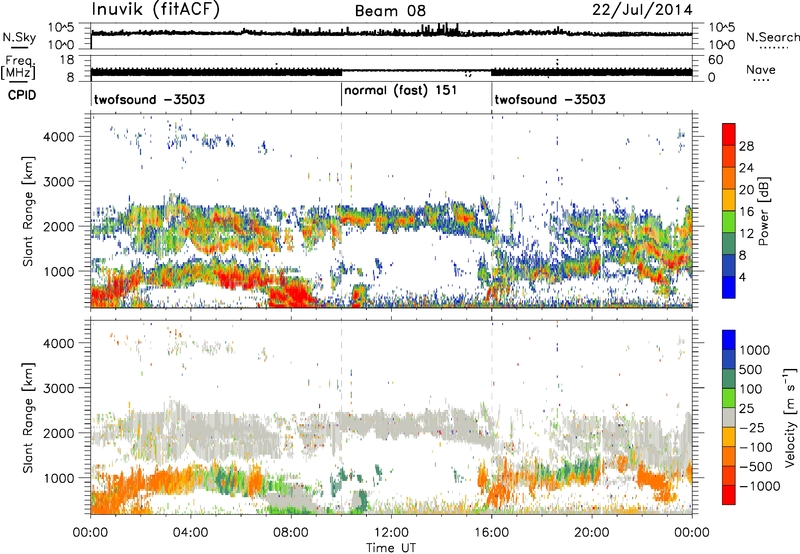Click the '4' tick on the Power scale
Viewport: 800px width, 554px height.
tap(742, 277)
